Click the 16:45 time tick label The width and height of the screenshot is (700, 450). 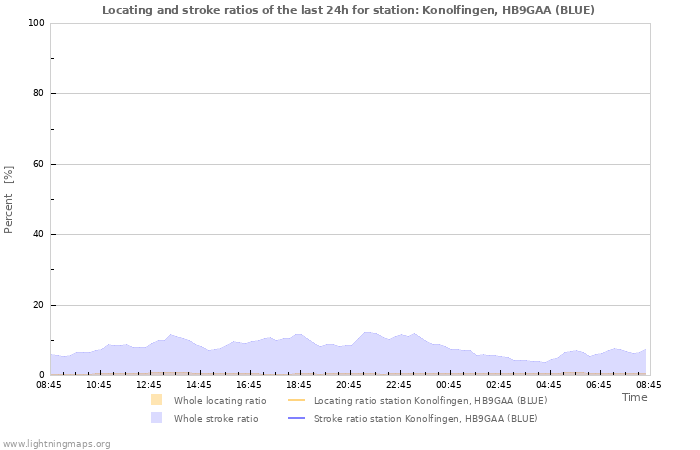[x=249, y=384]
